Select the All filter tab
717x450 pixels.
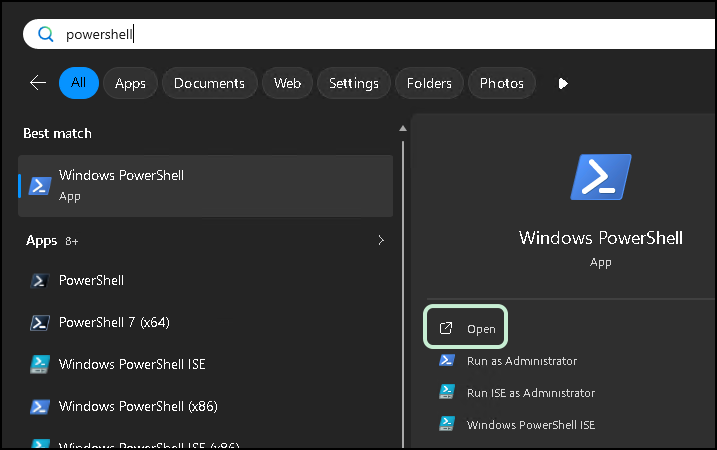pyautogui.click(x=79, y=83)
